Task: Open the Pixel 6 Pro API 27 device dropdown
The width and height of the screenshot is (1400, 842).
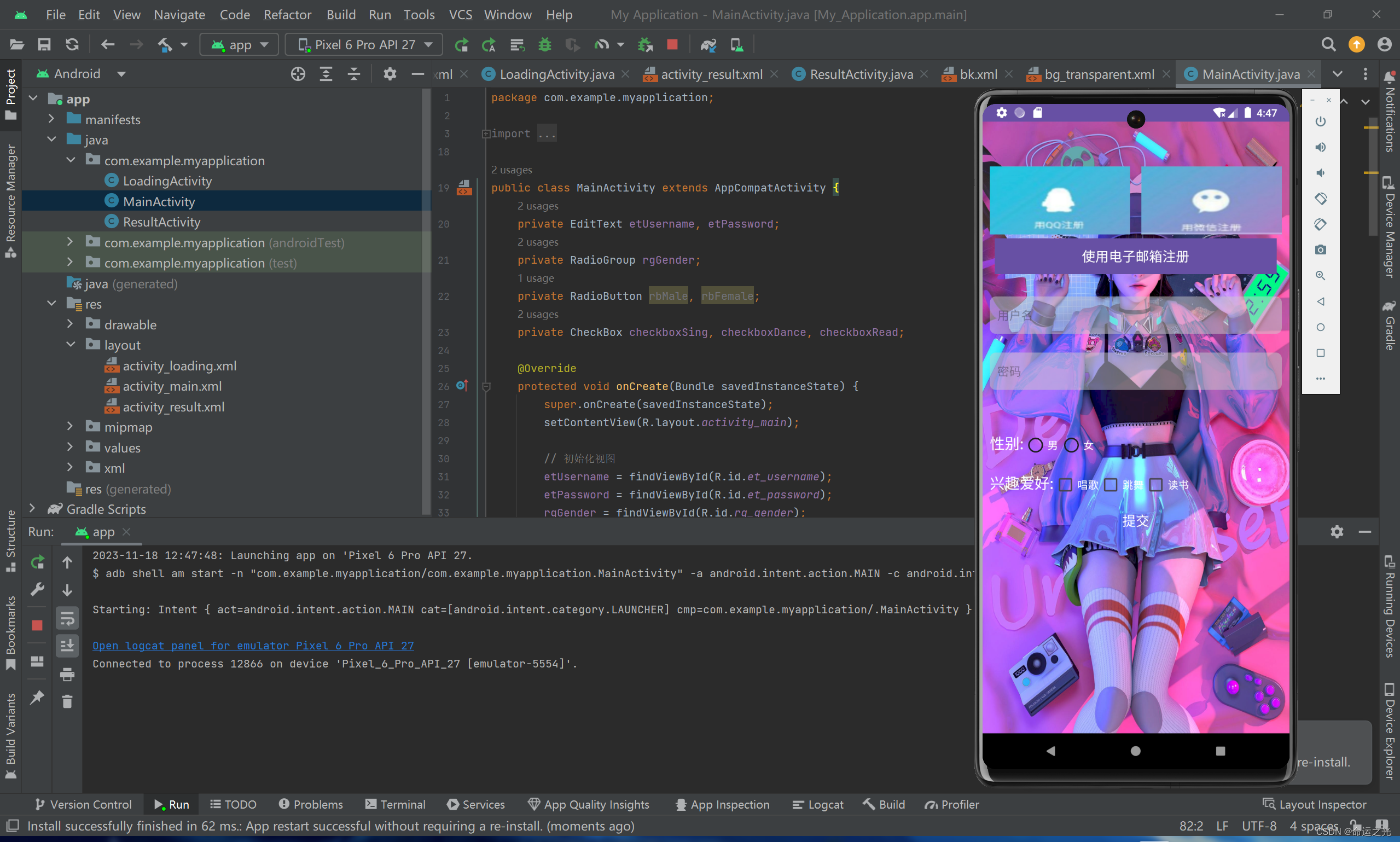Action: pyautogui.click(x=364, y=44)
